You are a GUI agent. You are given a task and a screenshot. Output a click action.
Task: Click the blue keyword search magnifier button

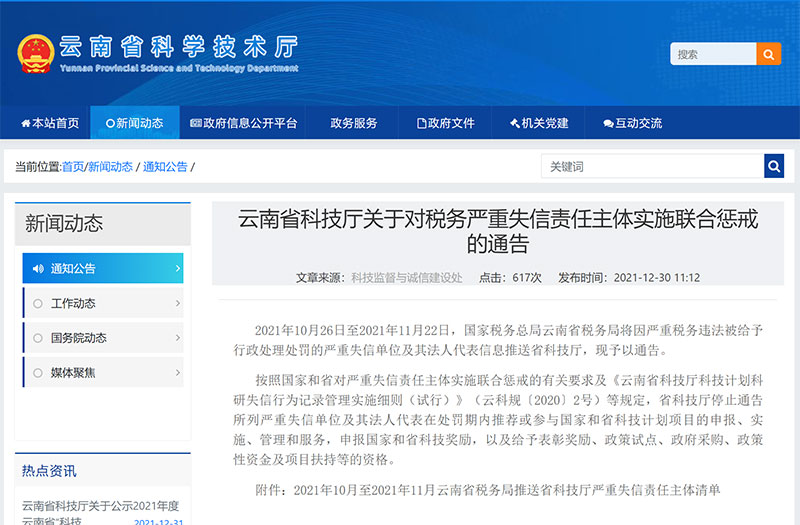click(x=774, y=166)
